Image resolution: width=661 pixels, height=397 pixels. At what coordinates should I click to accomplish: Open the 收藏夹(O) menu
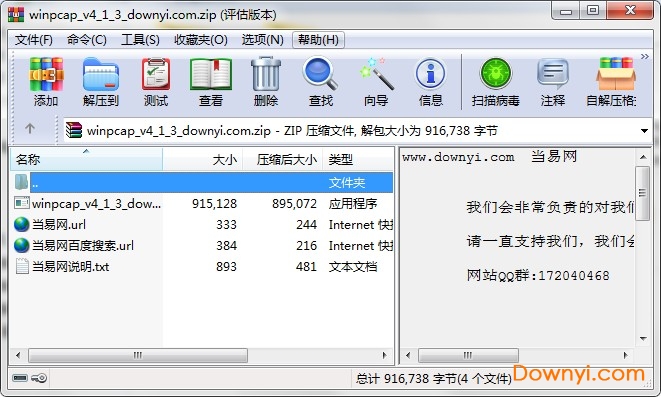click(201, 40)
